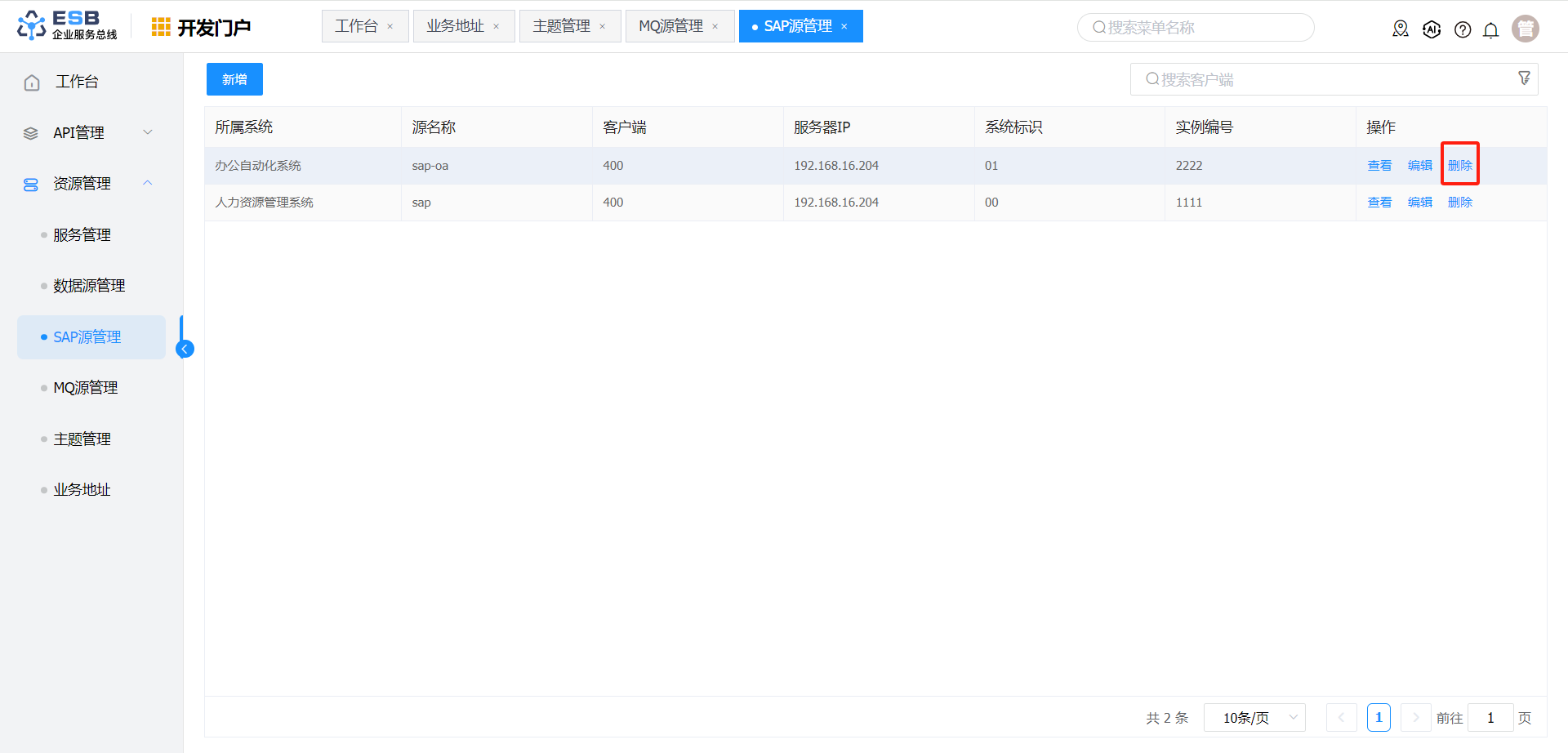The height and width of the screenshot is (753, 1568).
Task: Click the 搜索客户端 search field
Action: (1323, 79)
